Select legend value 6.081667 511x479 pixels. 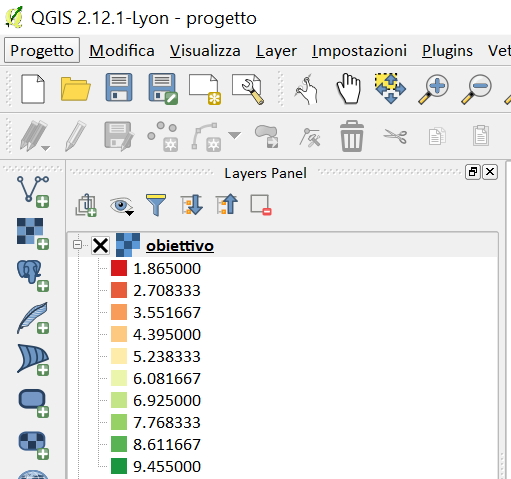[x=167, y=378]
